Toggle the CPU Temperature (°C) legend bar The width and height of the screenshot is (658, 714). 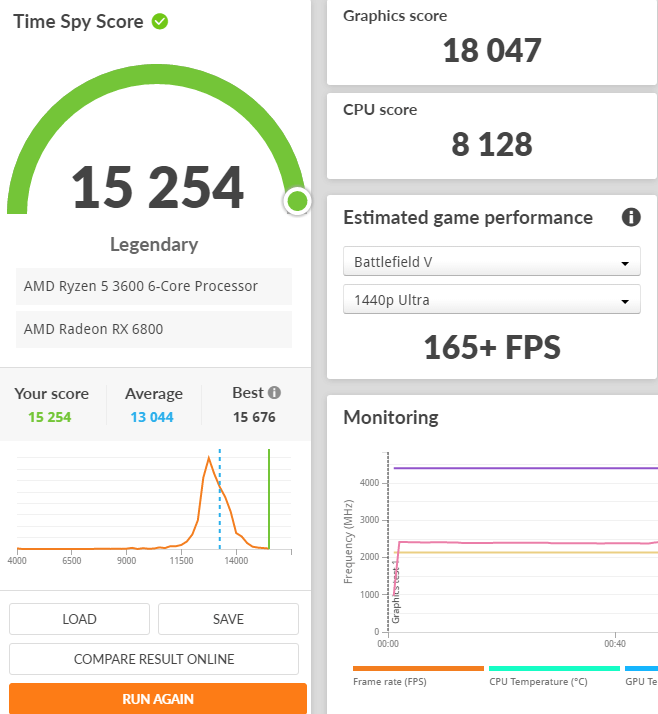(x=554, y=668)
